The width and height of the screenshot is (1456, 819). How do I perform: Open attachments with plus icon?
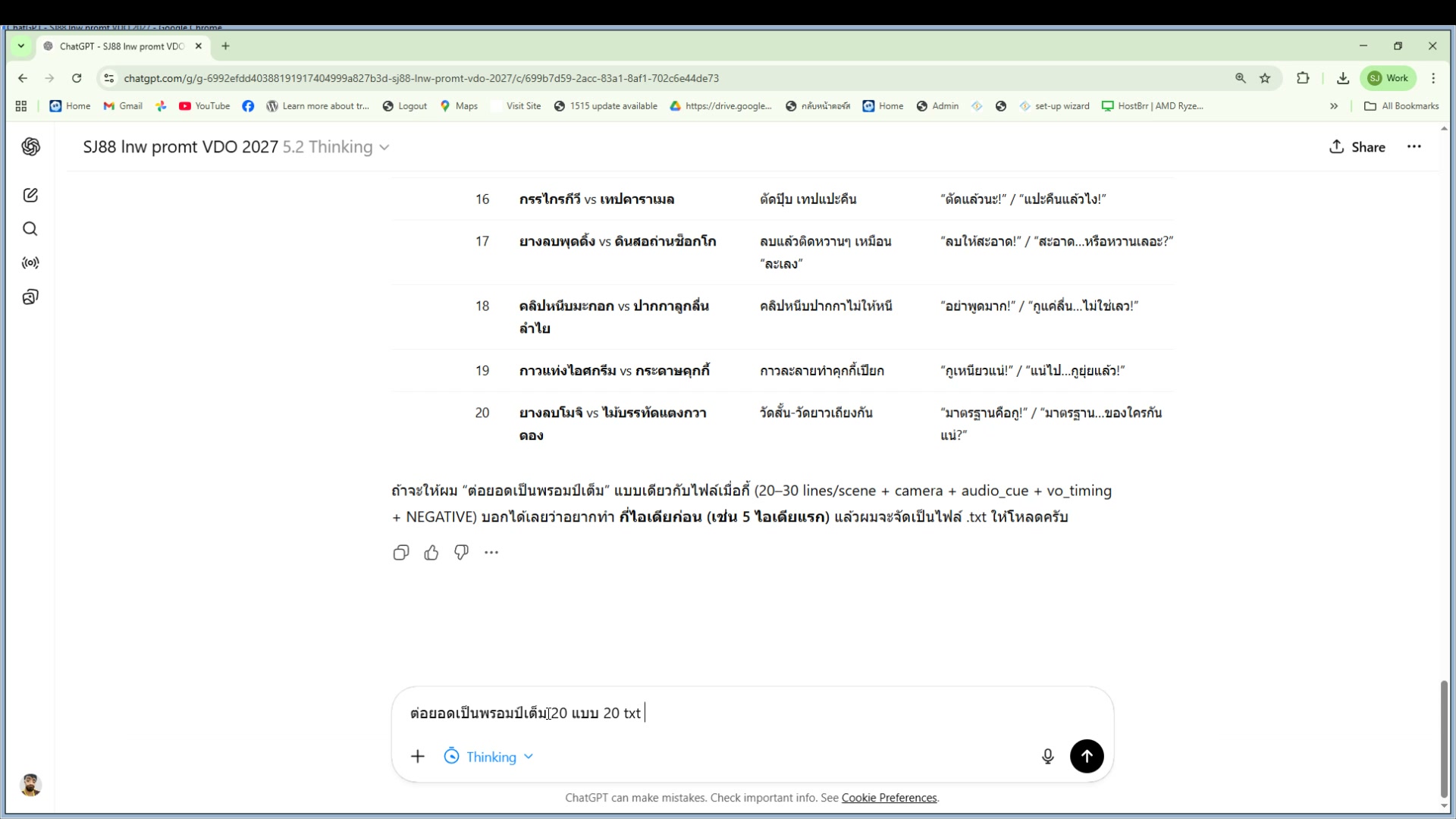[x=418, y=756]
